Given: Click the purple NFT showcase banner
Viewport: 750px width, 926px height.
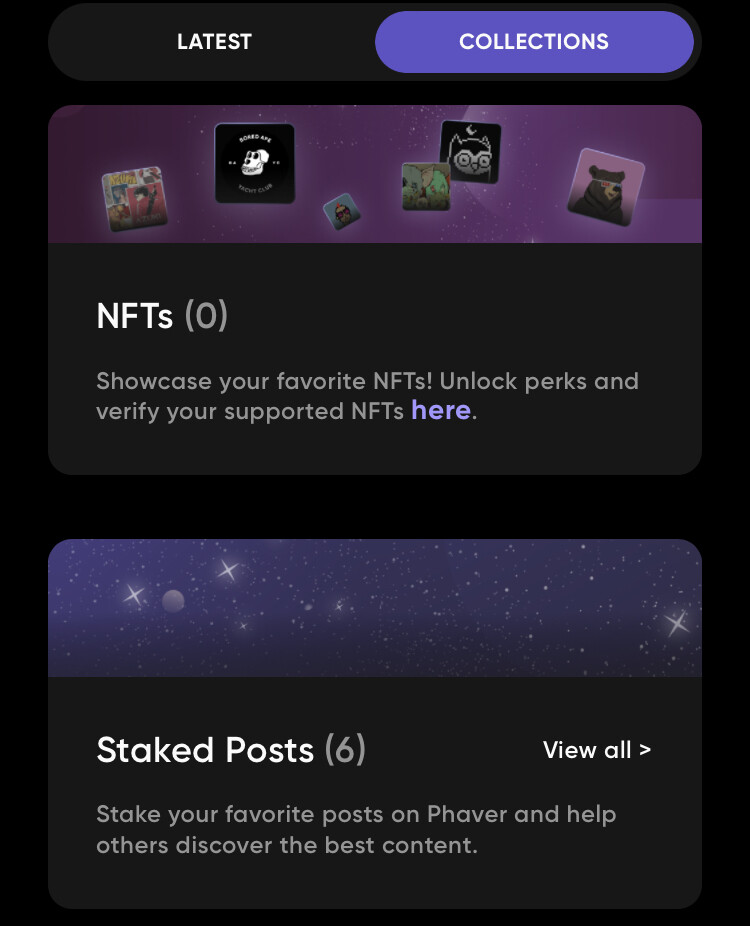Looking at the screenshot, I should tap(375, 174).
